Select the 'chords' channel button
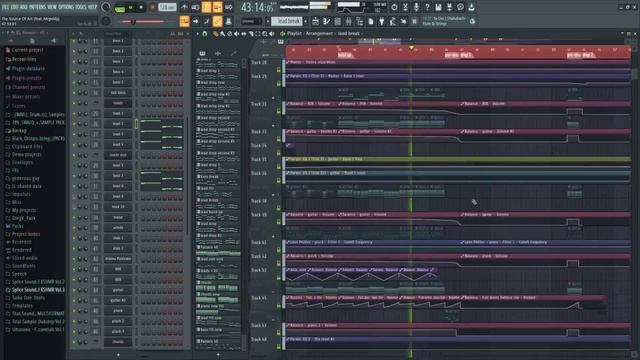This screenshot has height=360, width=640. [x=118, y=342]
